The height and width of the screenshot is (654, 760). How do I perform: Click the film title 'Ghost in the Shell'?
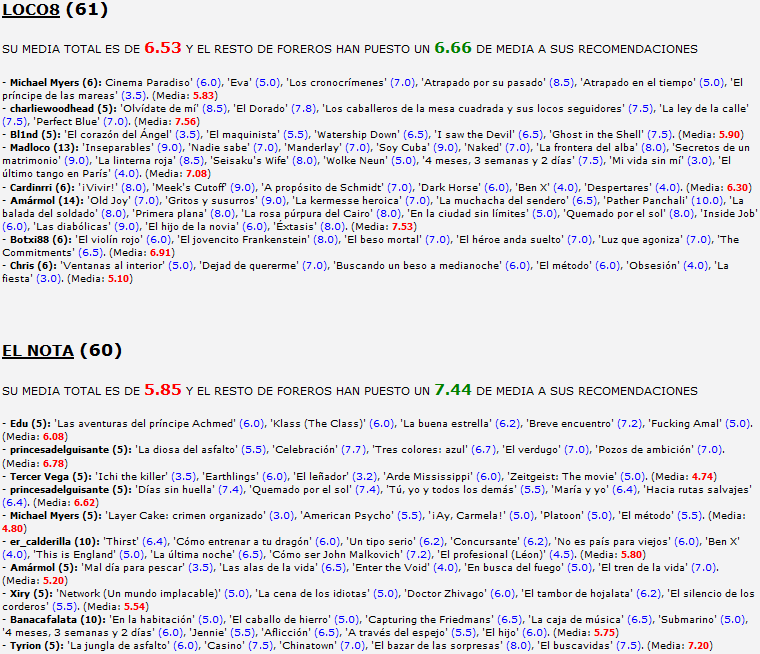[597, 135]
